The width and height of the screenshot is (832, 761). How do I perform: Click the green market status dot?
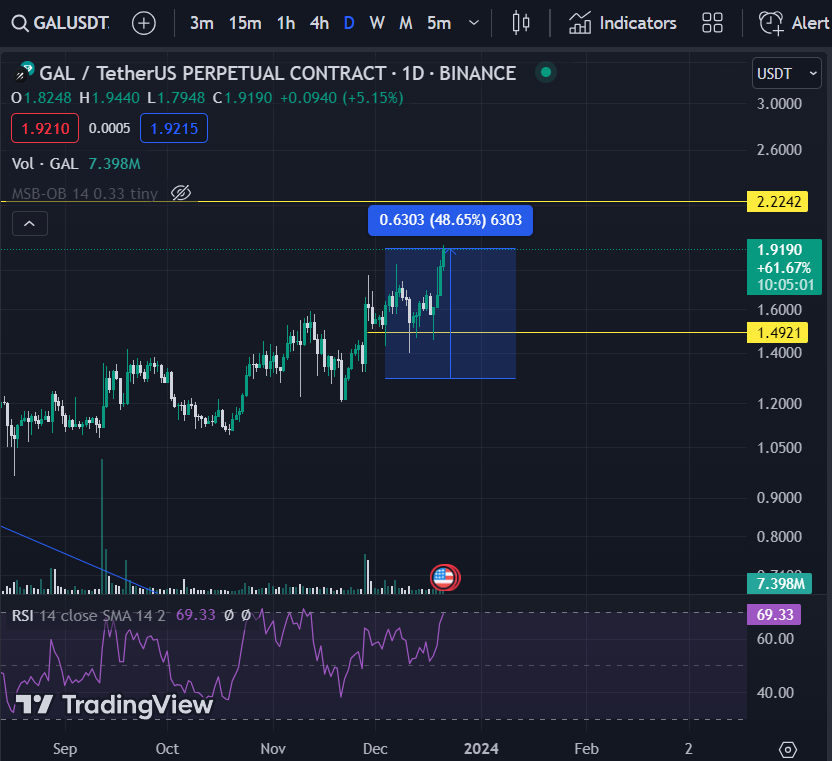(545, 72)
